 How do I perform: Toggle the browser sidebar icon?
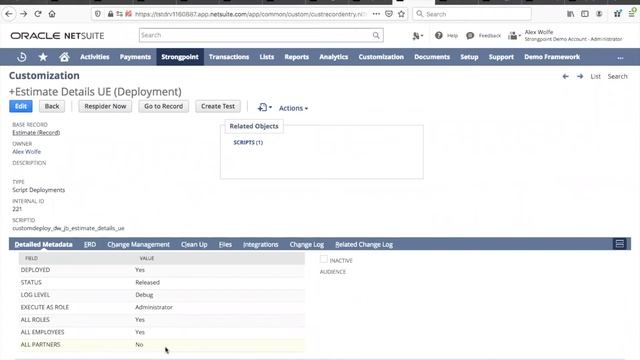click(585, 14)
